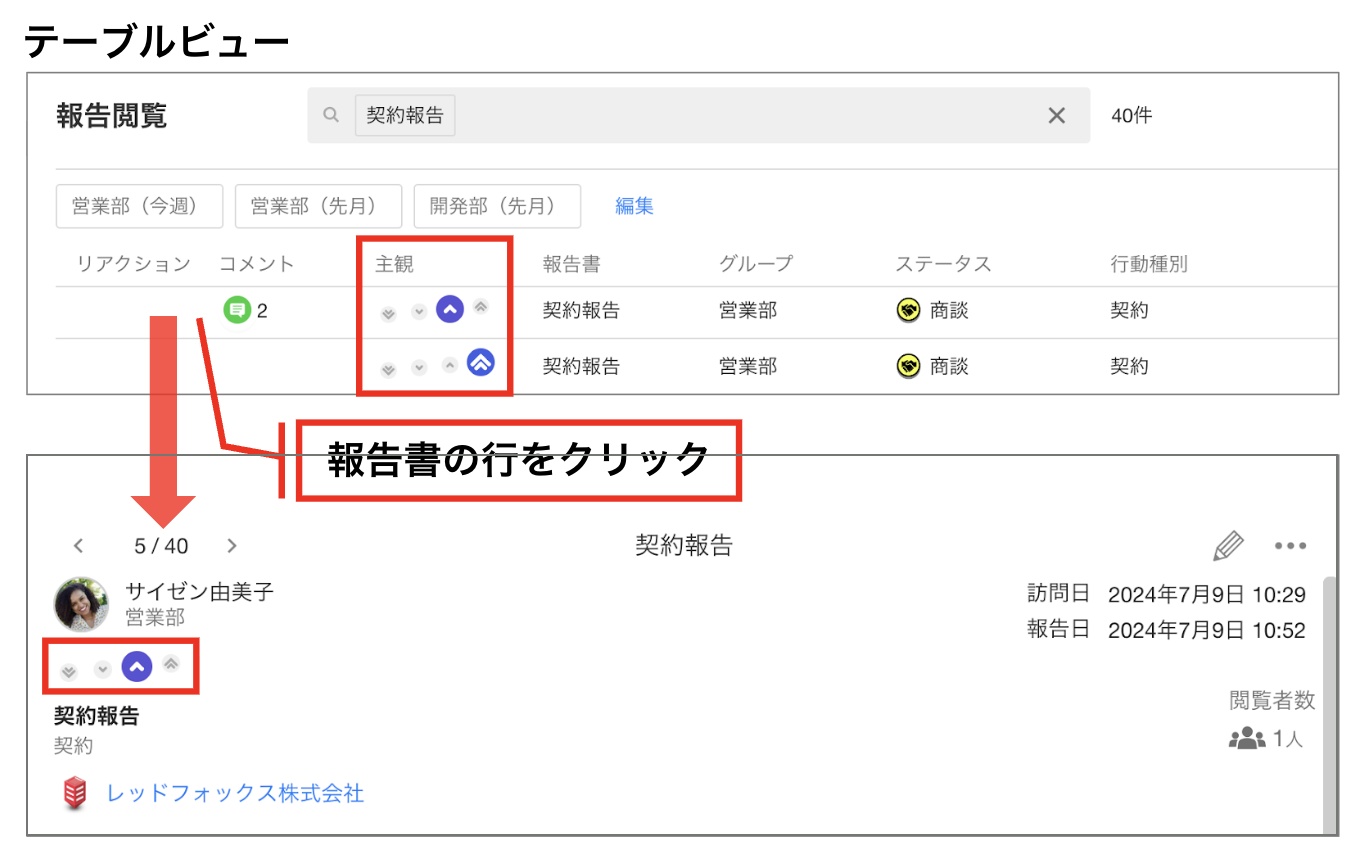
Task: Click the 商談 handshake icon in first row
Action: pyautogui.click(x=908, y=310)
